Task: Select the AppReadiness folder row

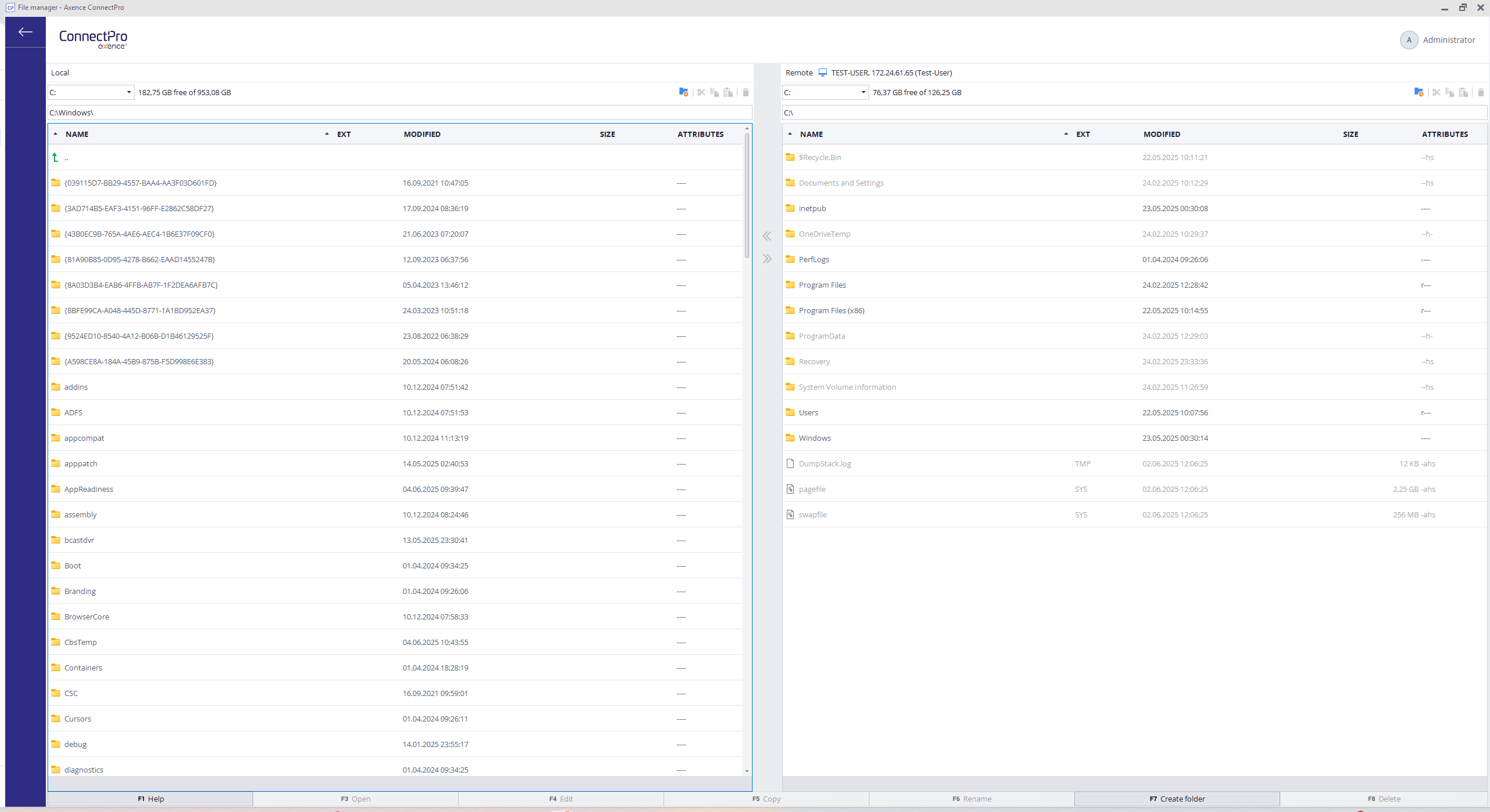Action: click(x=395, y=489)
